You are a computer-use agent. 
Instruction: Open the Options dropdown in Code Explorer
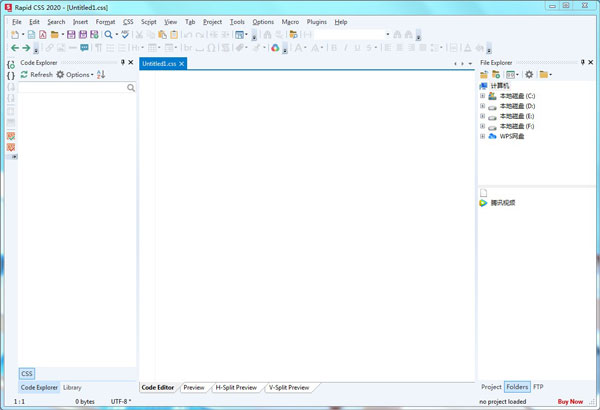[x=75, y=75]
